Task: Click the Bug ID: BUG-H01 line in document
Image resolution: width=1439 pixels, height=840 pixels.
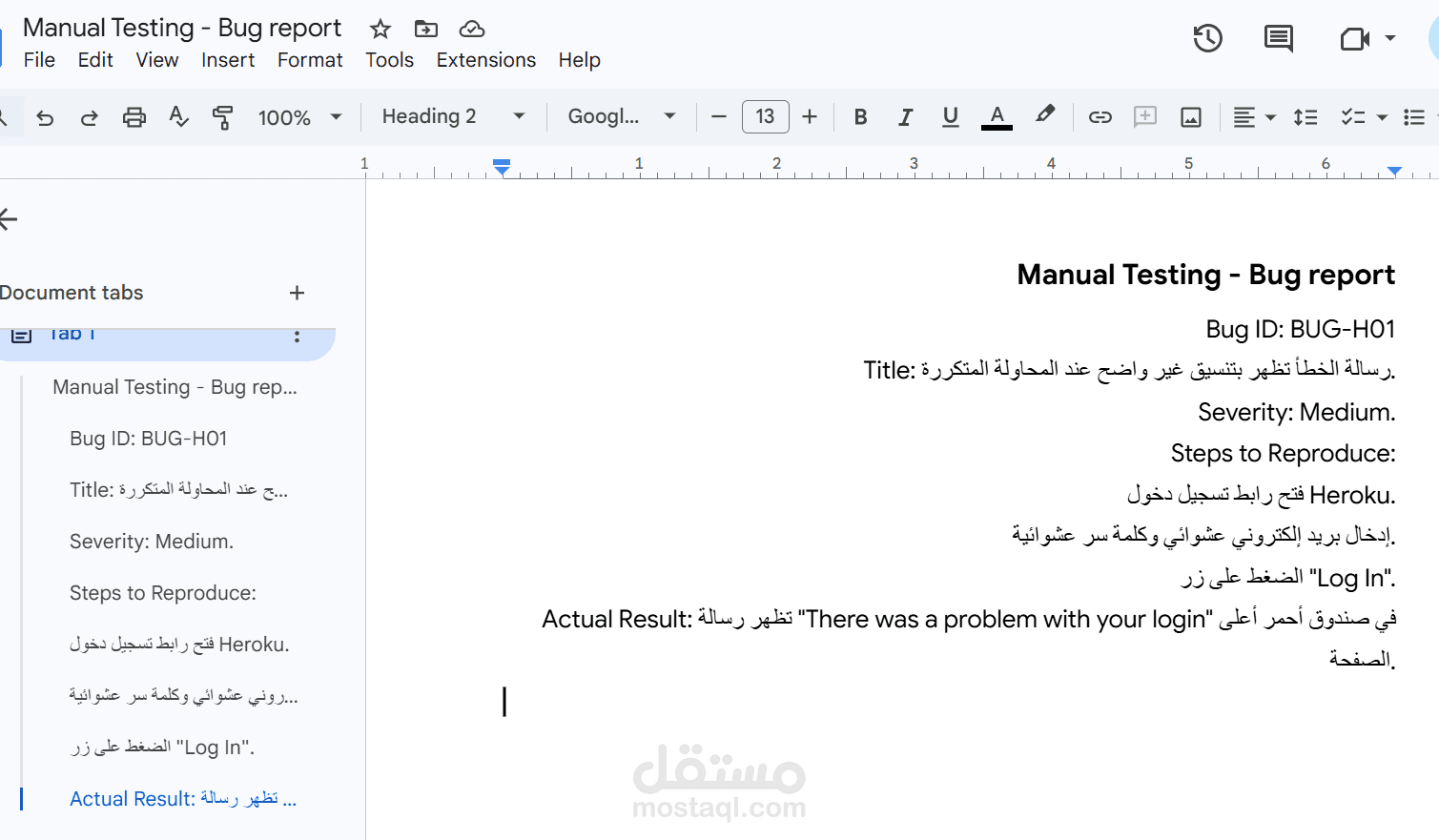Action: (1301, 329)
